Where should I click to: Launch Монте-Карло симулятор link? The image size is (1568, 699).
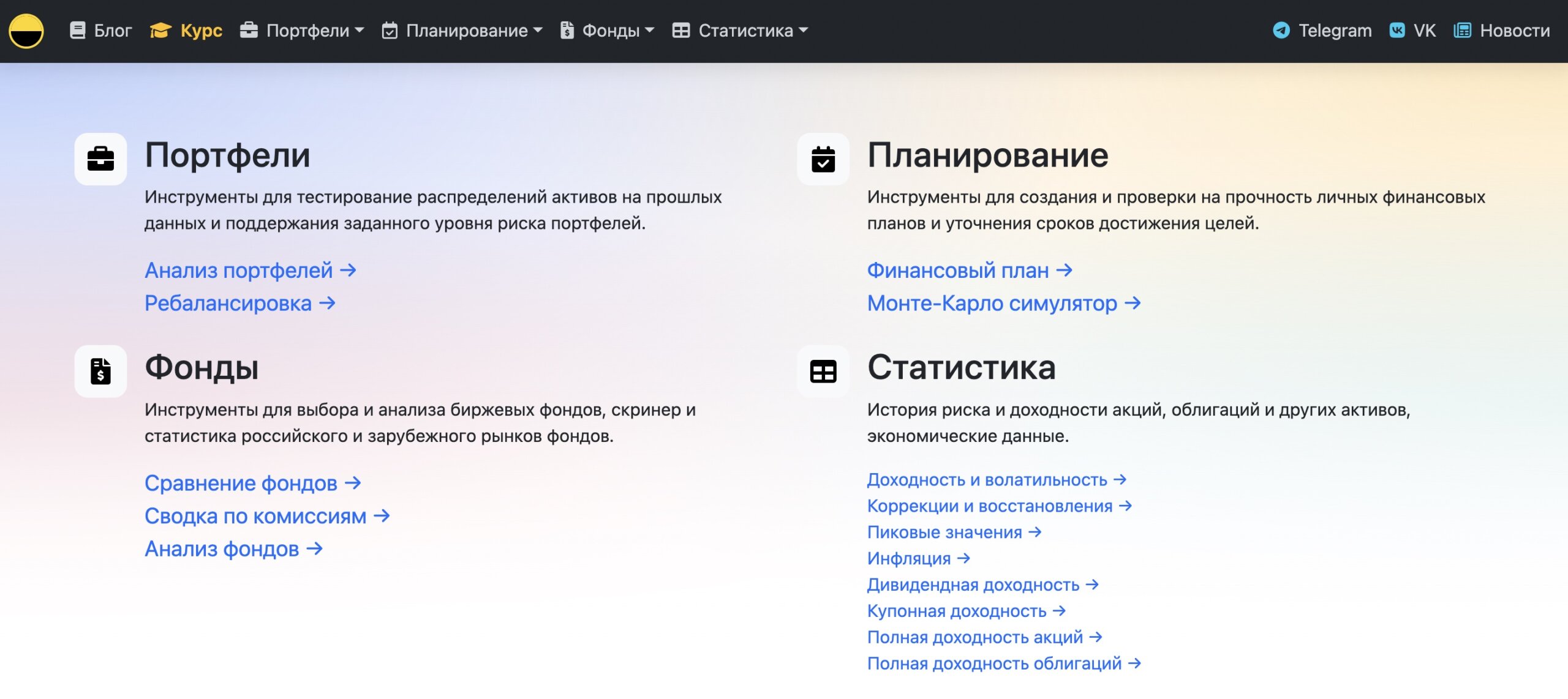click(x=1004, y=303)
